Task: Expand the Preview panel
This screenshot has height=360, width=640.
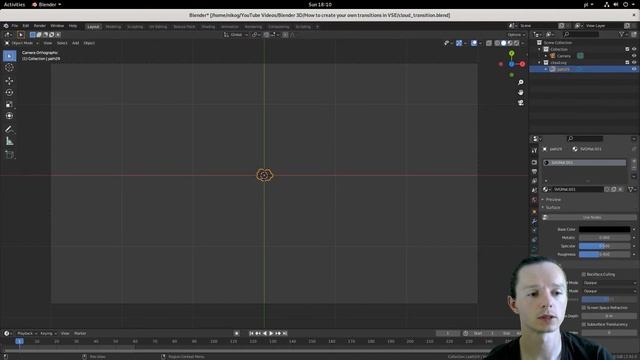Action: coord(553,200)
